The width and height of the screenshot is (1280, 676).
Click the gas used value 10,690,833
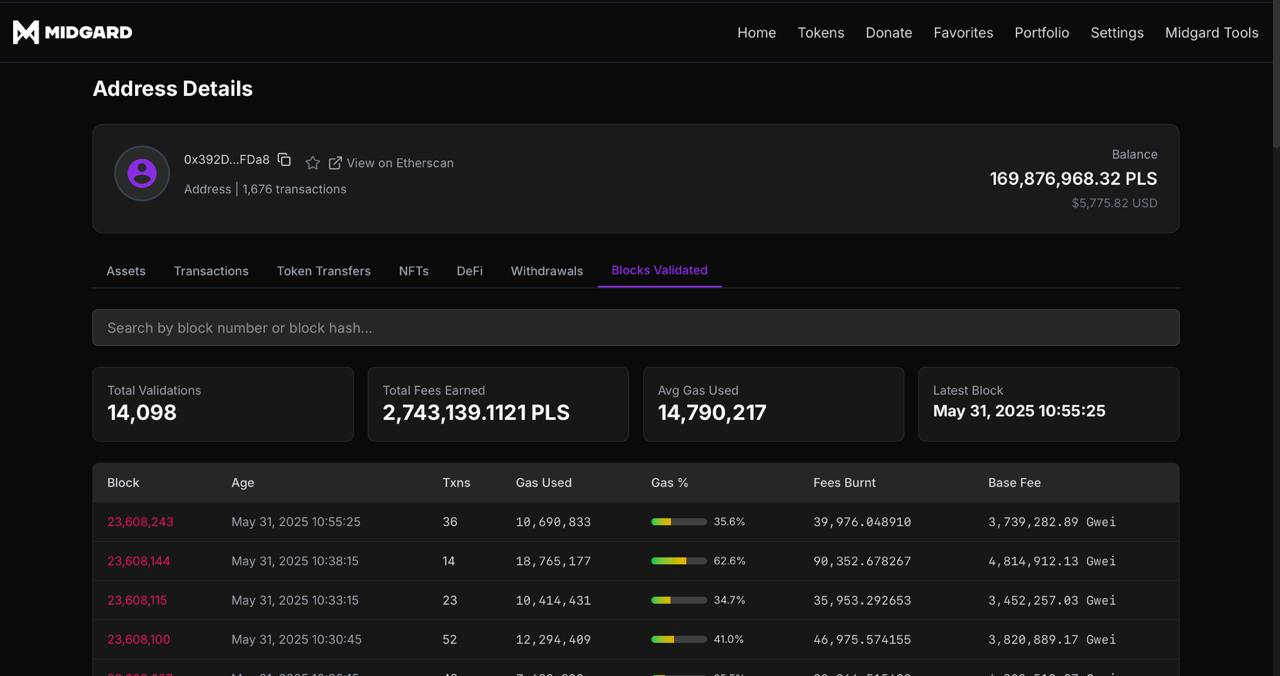[x=553, y=522]
